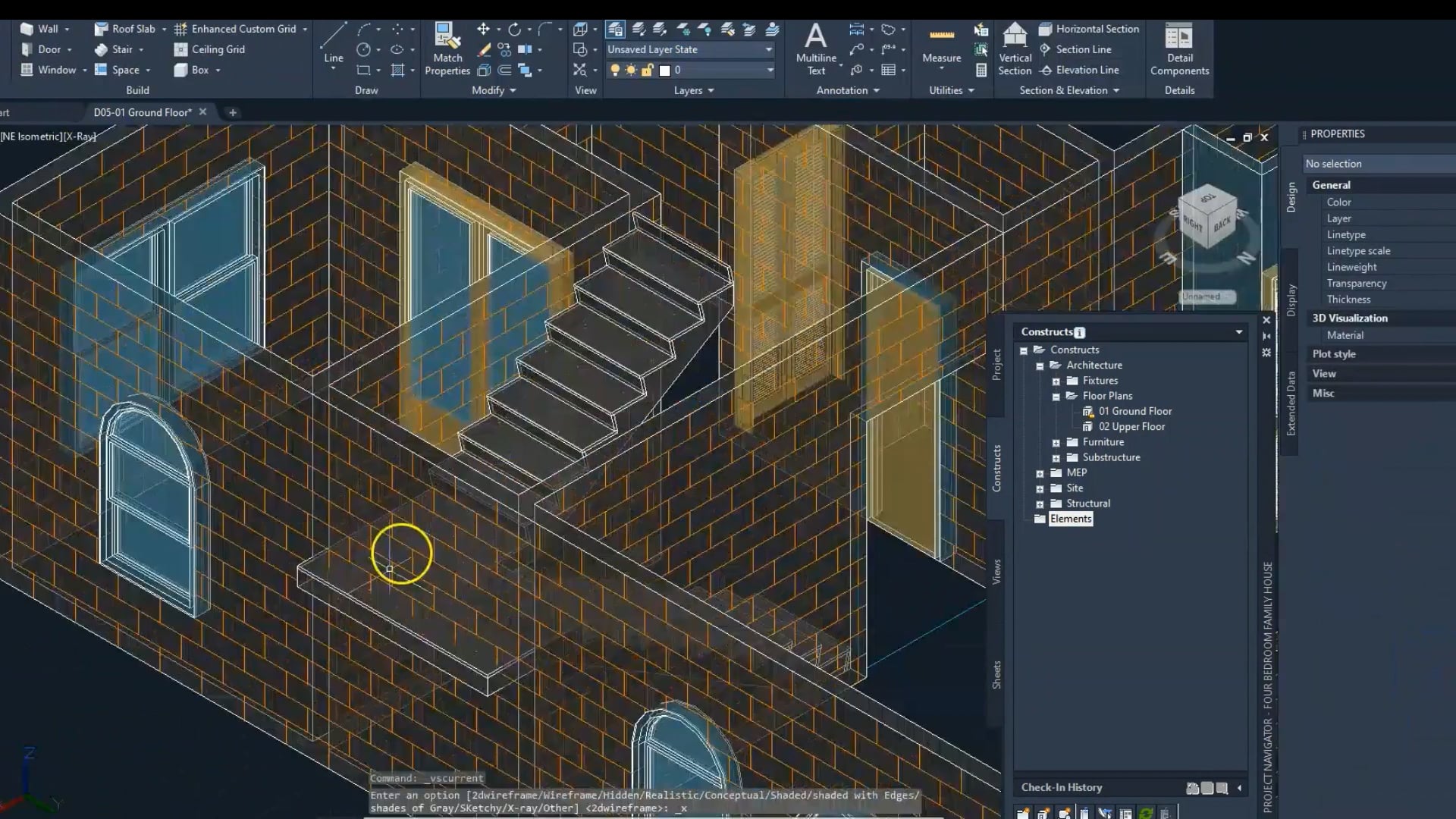Collapse the Architecture folder
1456x819 pixels.
tap(1040, 366)
